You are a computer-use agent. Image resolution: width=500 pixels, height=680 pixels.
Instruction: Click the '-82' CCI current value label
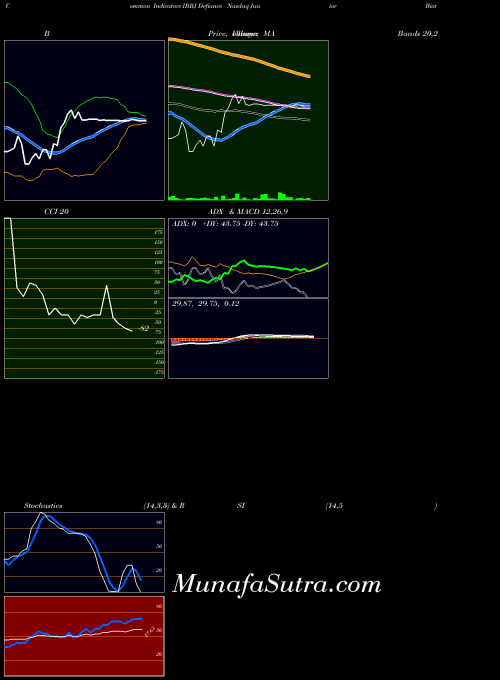coord(144,329)
